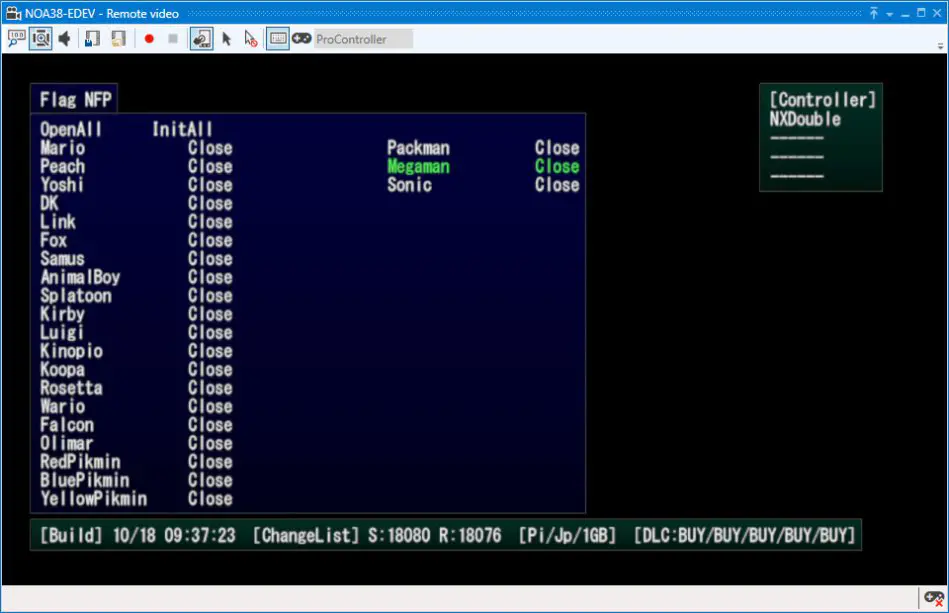Select the Yoshi row label
Screen dimensions: 949x613
pos(62,185)
